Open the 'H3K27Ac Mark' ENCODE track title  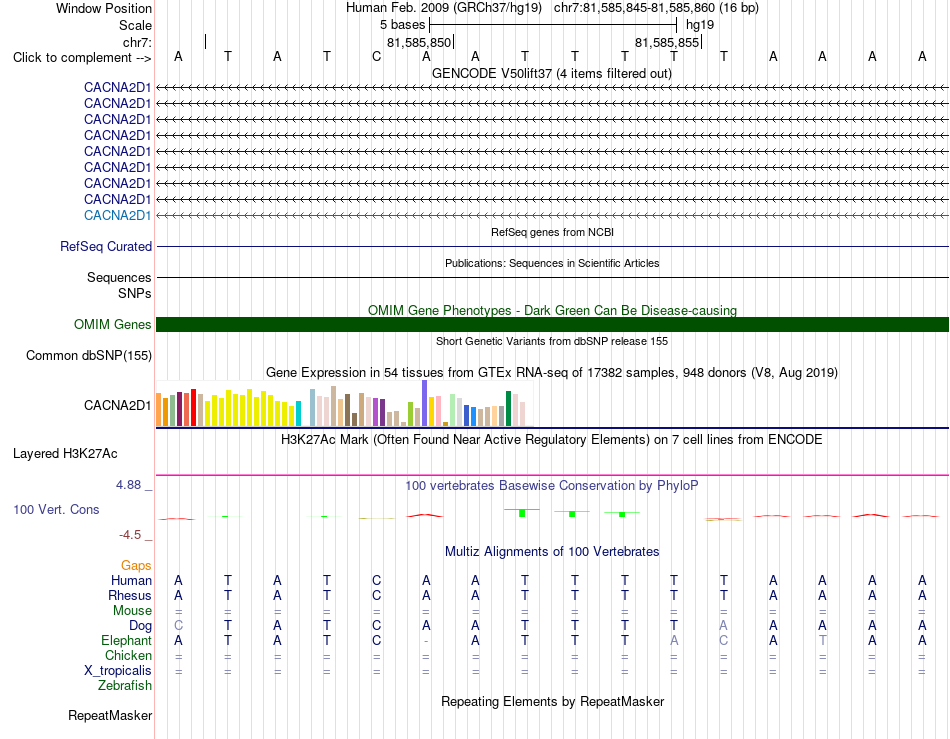tap(552, 440)
